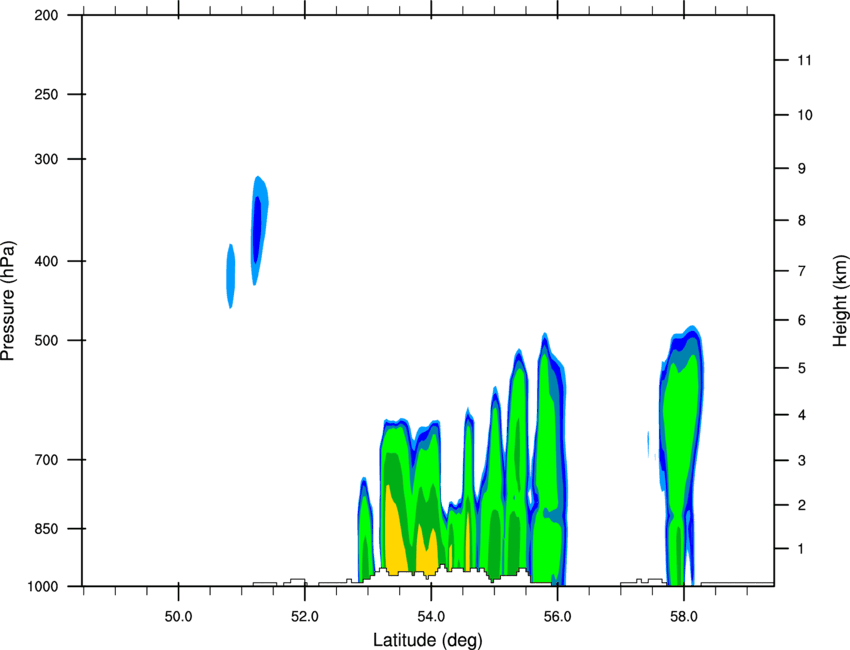The image size is (850, 650).
Task: Click the 54.0 latitude tick label
Action: click(431, 617)
